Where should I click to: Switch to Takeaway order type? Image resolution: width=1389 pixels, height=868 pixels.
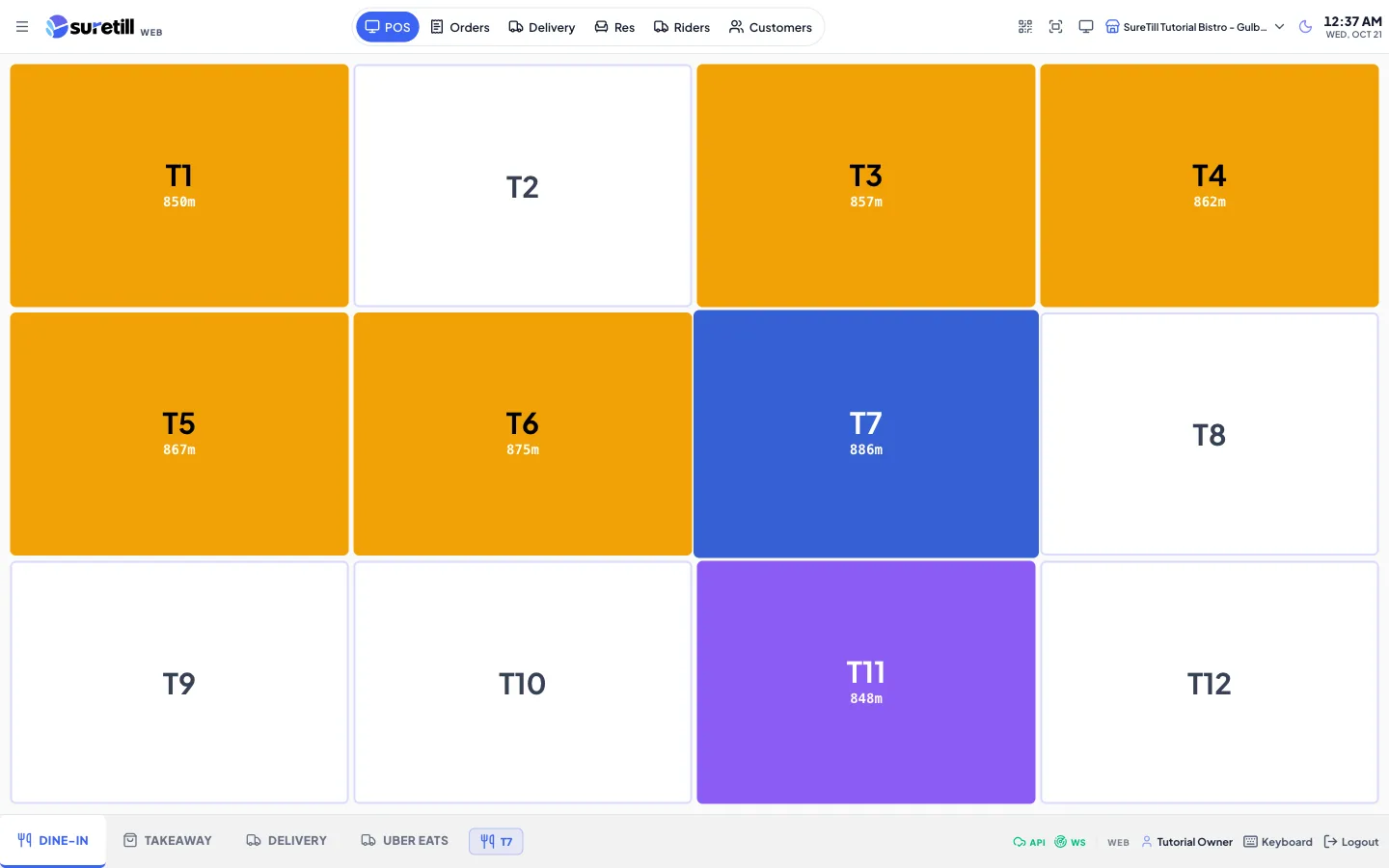(168, 841)
